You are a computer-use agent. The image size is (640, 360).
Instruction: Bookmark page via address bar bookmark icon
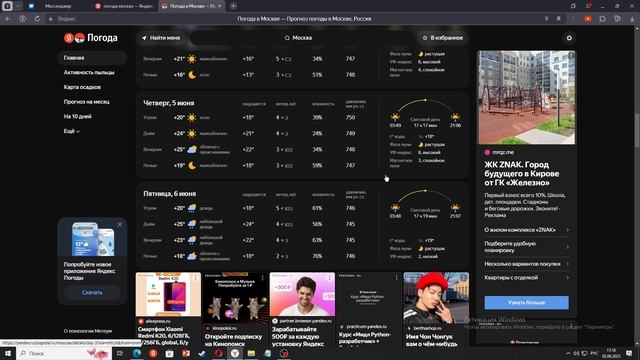pos(558,19)
